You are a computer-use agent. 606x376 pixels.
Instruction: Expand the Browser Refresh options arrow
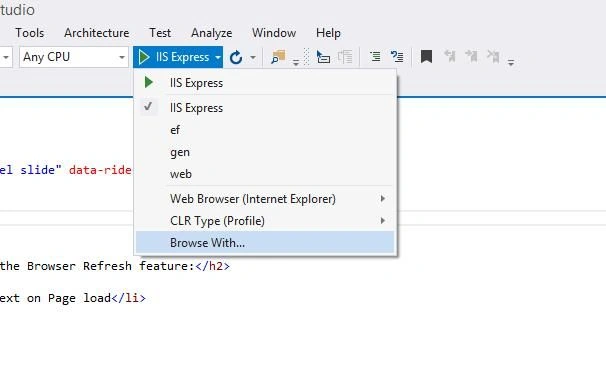pyautogui.click(x=253, y=58)
